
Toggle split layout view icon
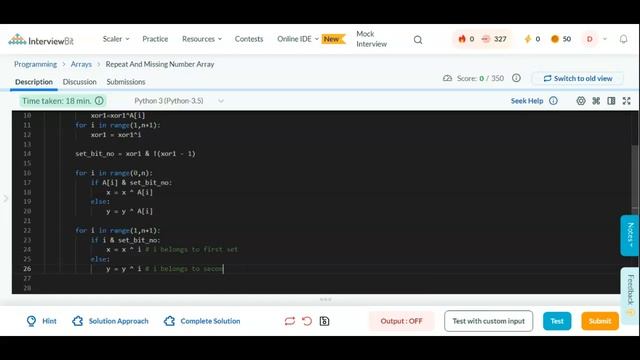(611, 100)
